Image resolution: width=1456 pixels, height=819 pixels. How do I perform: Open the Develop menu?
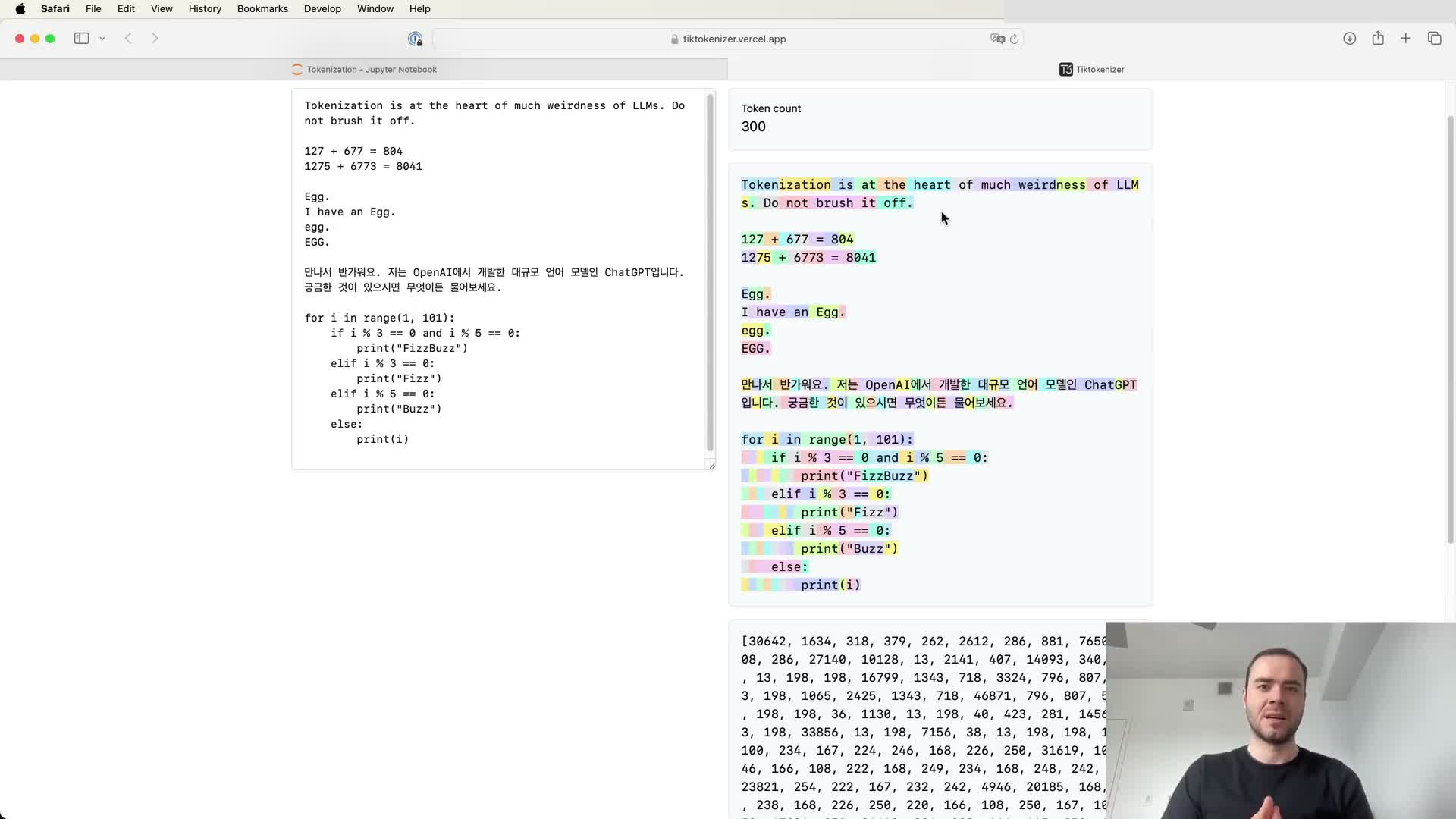click(322, 9)
